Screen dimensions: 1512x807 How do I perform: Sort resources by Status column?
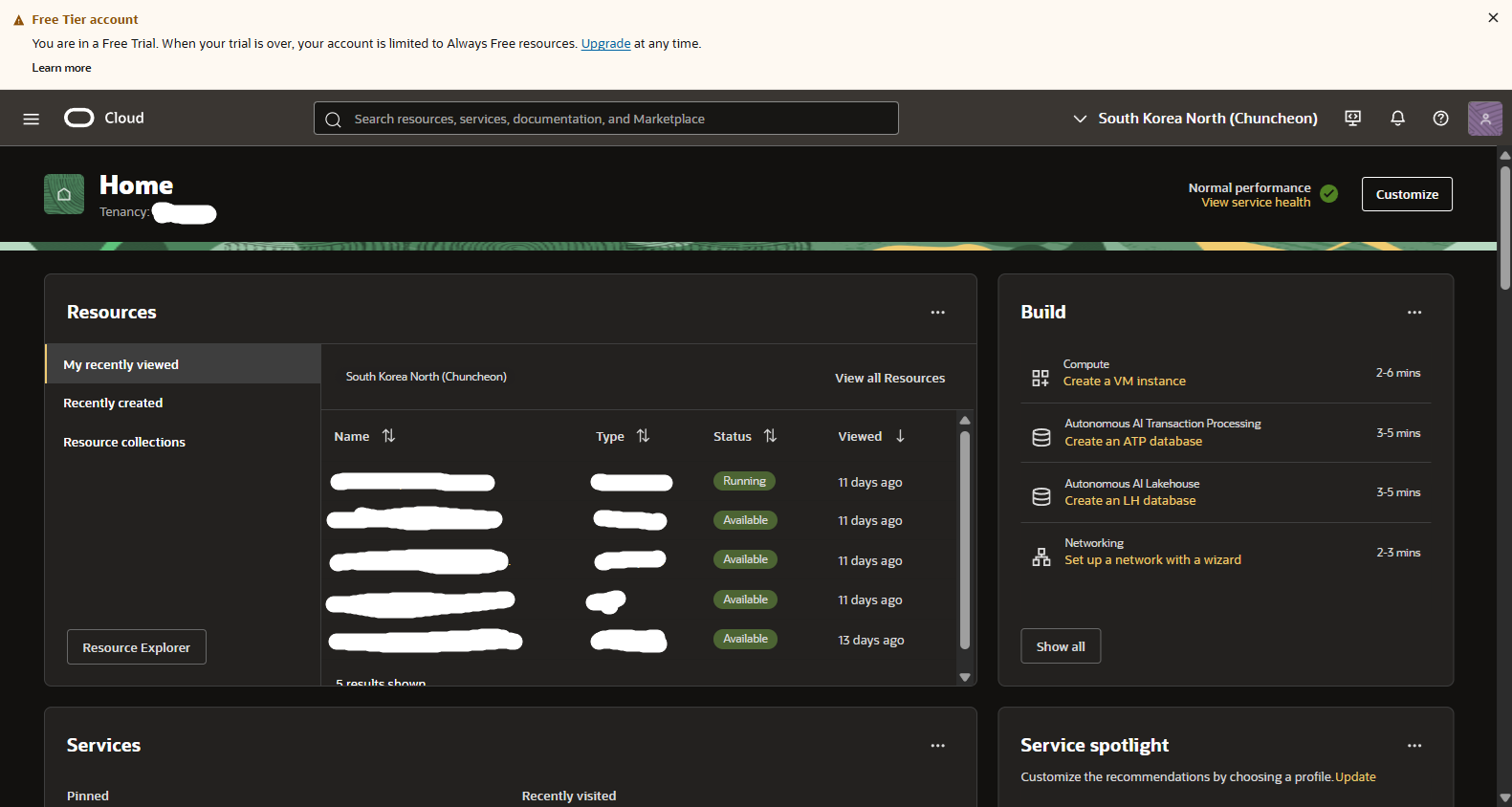770,436
